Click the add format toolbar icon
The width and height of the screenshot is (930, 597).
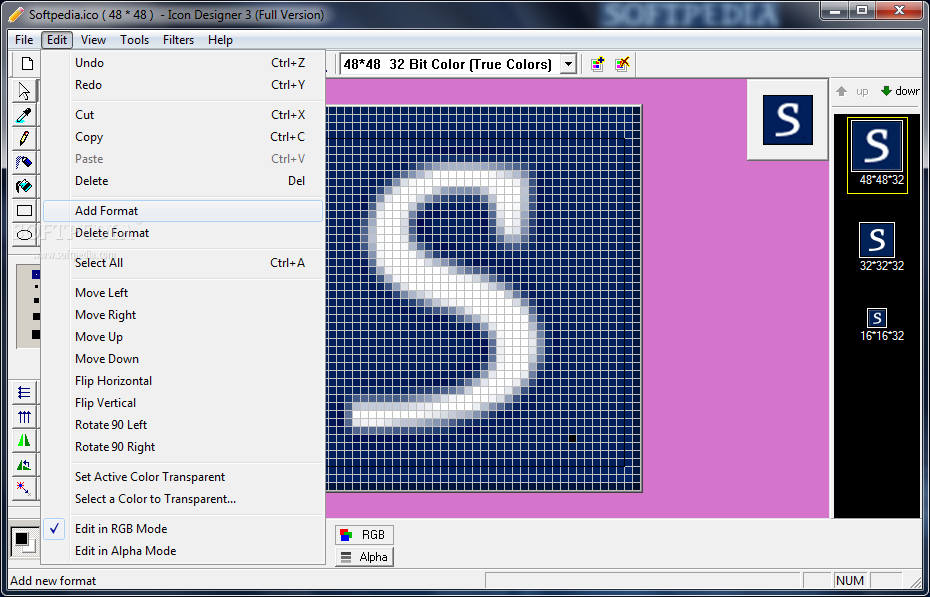[597, 64]
